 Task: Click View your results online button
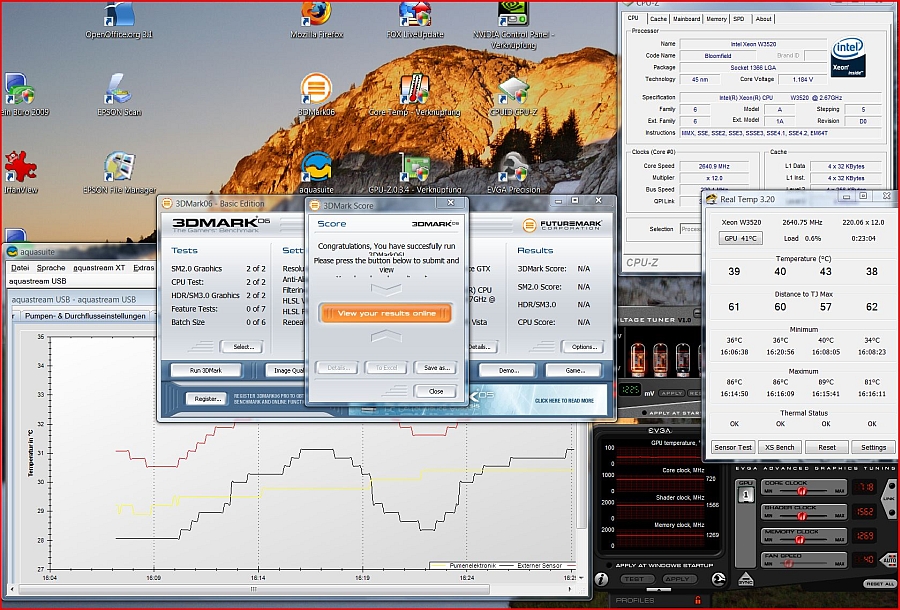(386, 313)
